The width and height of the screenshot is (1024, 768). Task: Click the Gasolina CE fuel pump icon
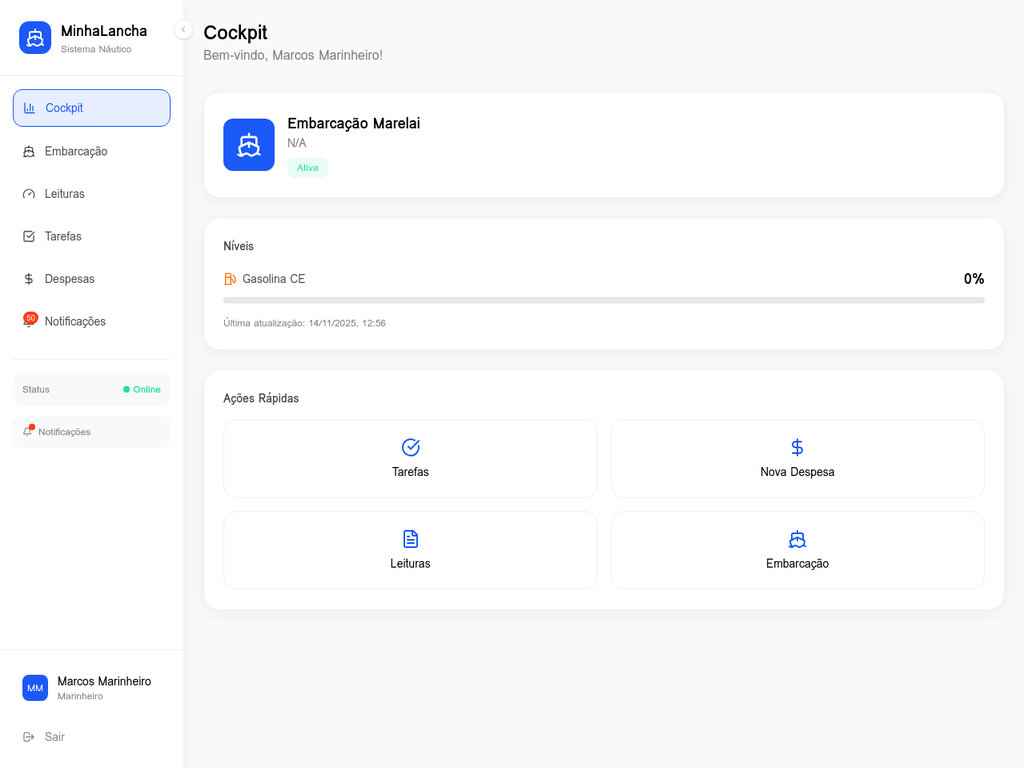[x=230, y=279]
